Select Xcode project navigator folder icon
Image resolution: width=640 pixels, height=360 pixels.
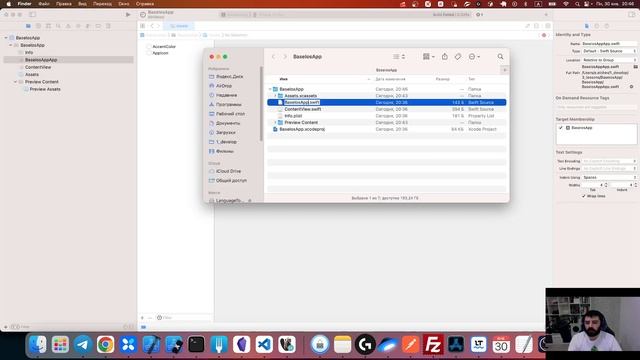coord(28,26)
